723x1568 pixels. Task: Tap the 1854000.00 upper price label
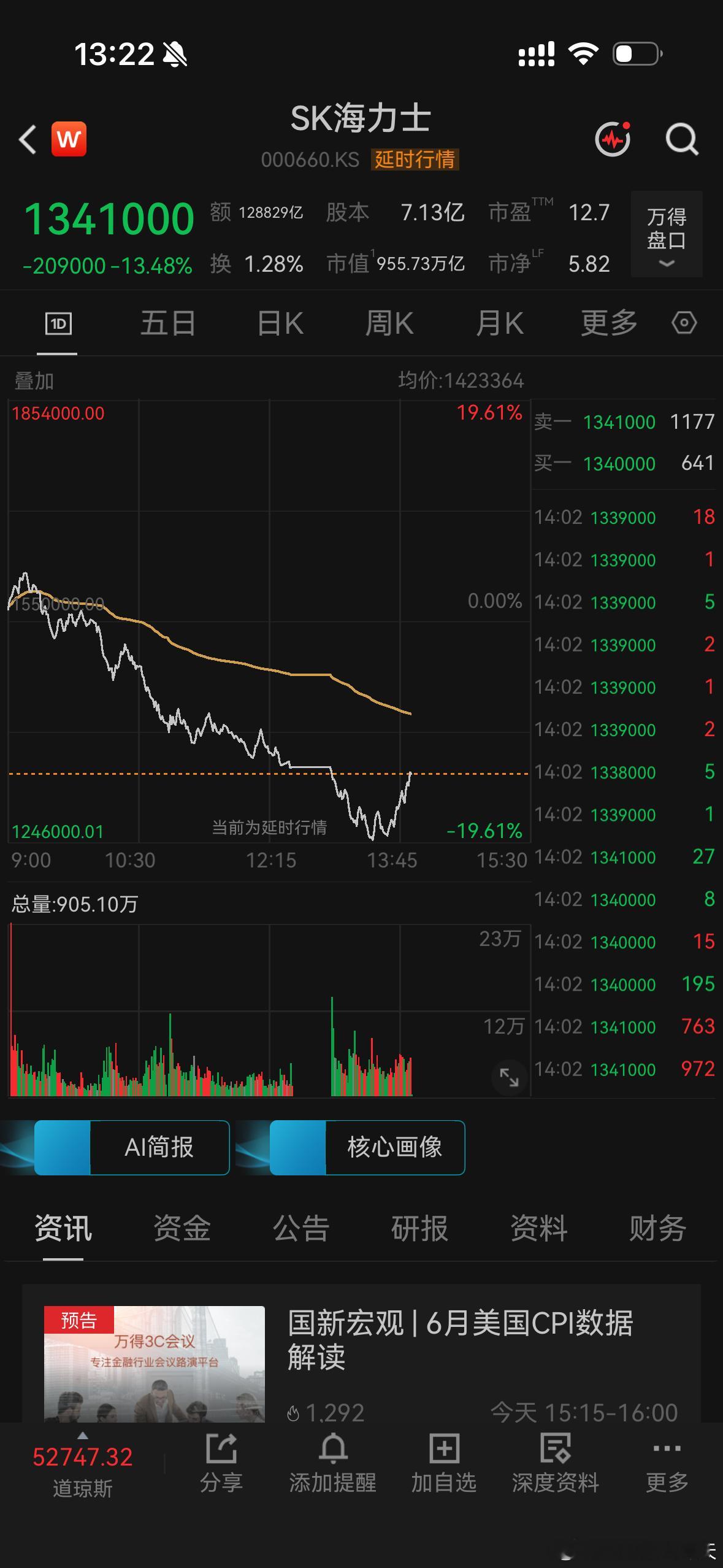58,413
